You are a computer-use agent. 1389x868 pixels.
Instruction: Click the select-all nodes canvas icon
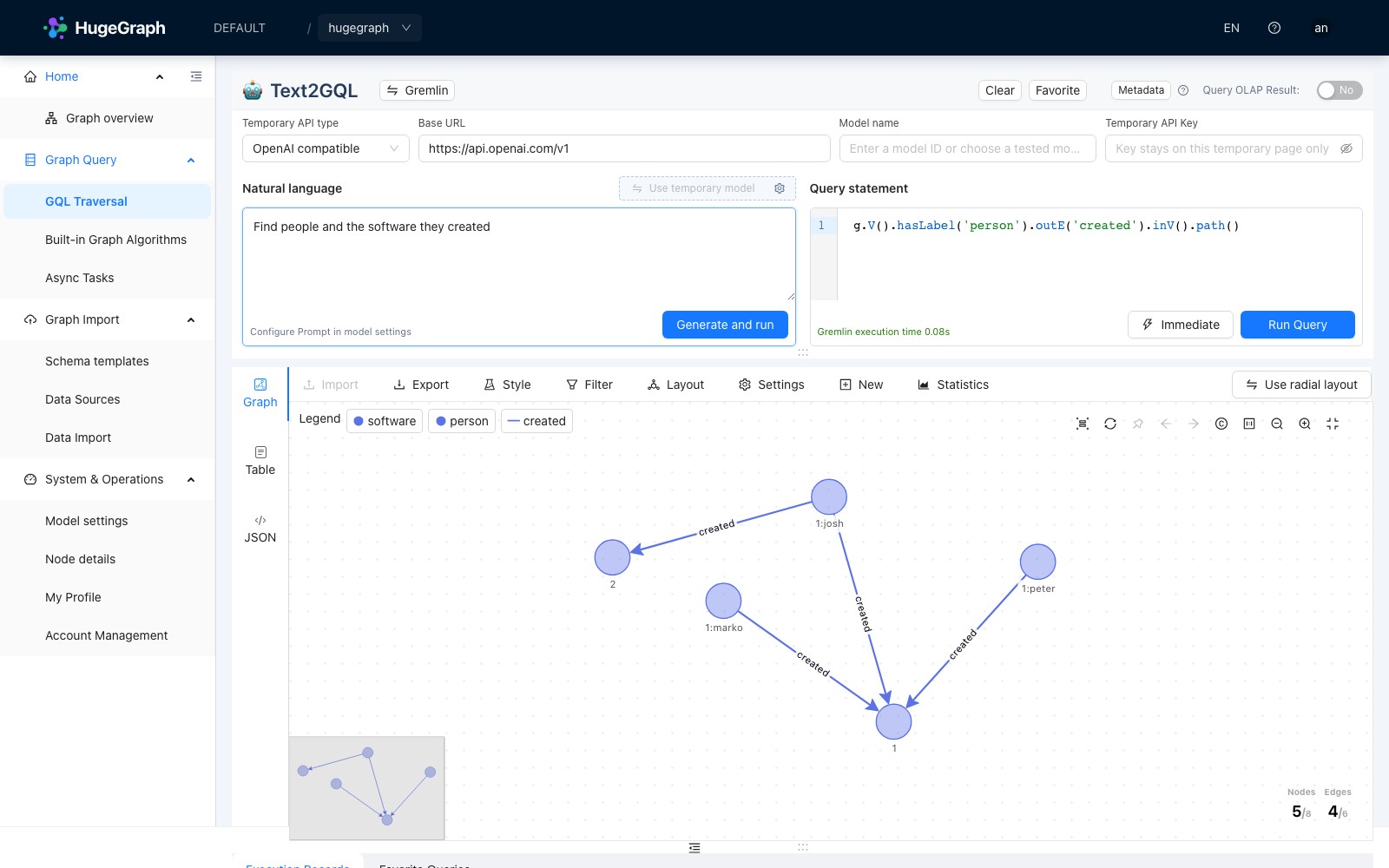[x=1083, y=424]
